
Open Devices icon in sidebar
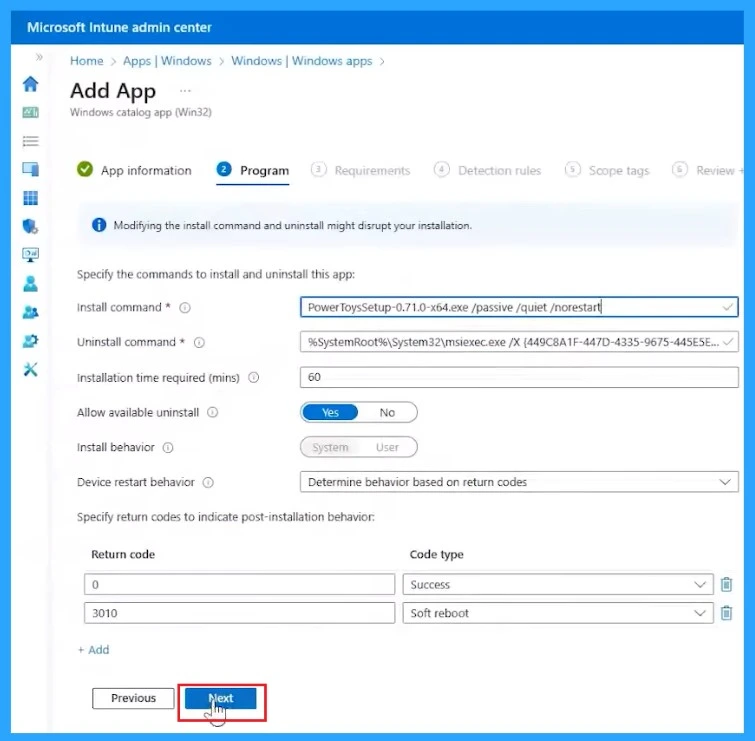[x=30, y=169]
